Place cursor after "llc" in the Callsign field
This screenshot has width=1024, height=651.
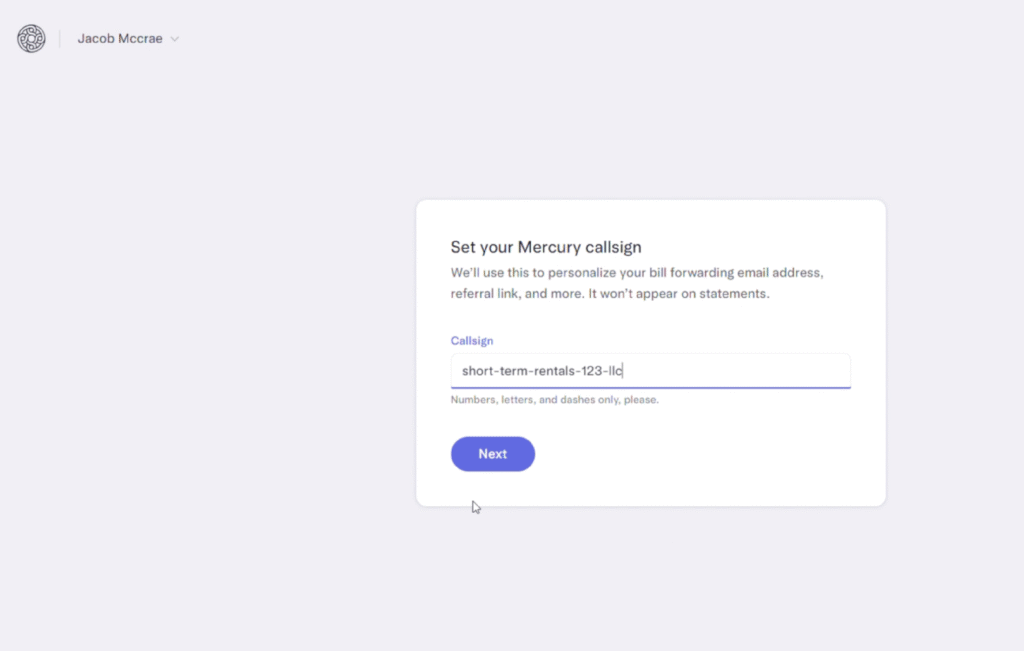pos(623,371)
